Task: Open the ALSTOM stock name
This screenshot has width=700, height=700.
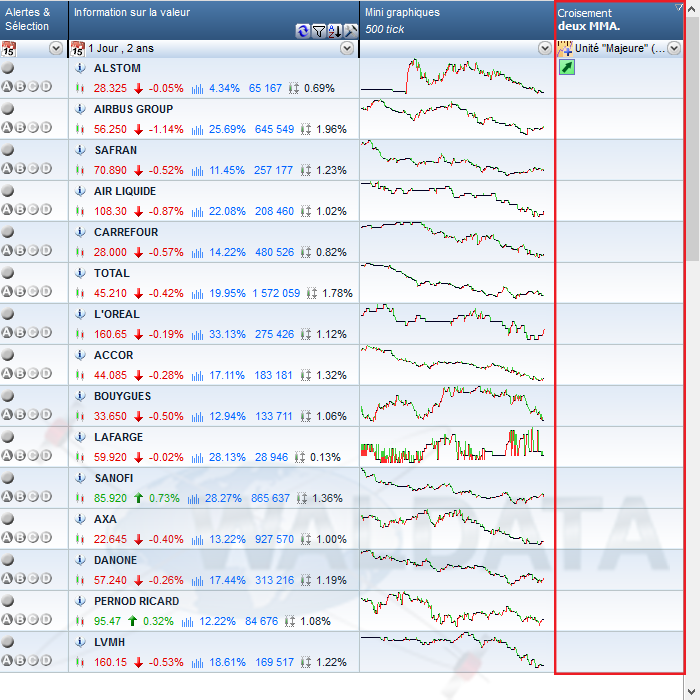Action: pos(117,68)
